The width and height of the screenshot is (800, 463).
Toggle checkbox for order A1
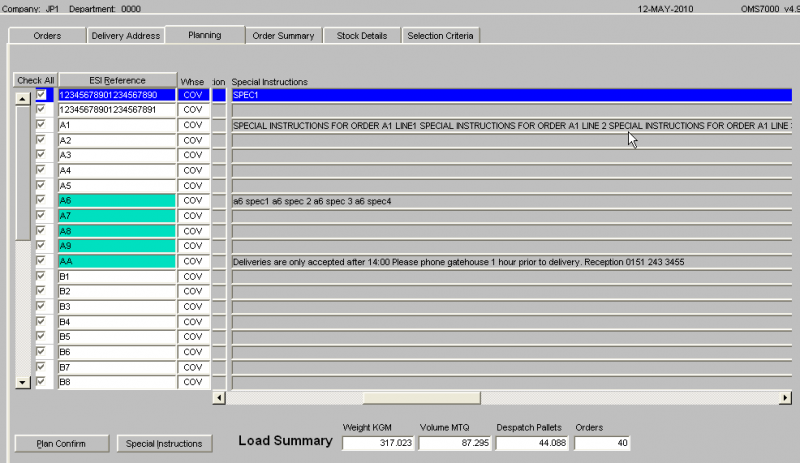[x=41, y=125]
